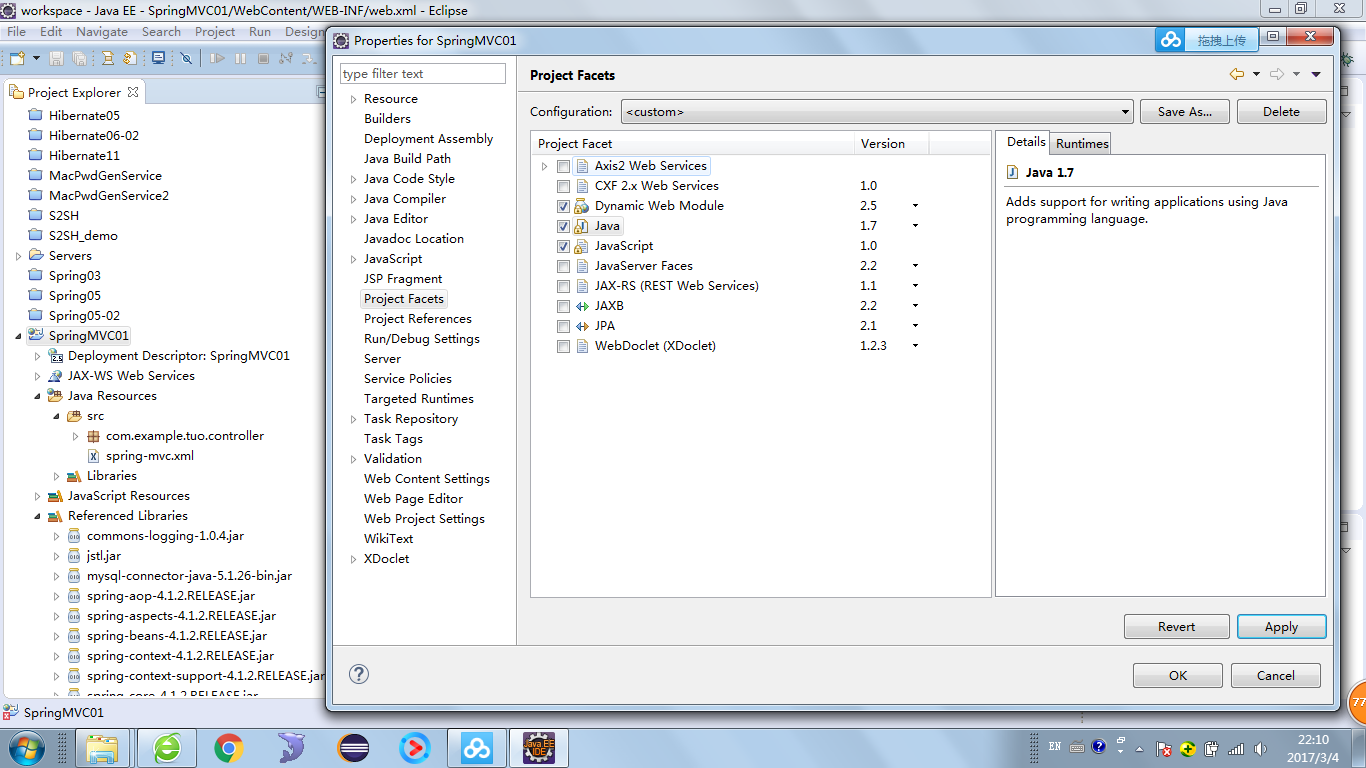Screen dimensions: 1366x768
Task: Uncheck the JavaScript facet checkbox
Action: pyautogui.click(x=564, y=246)
